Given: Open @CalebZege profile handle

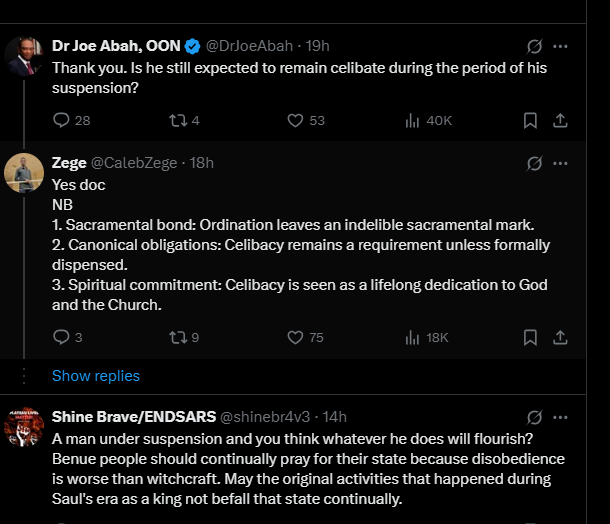Looking at the screenshot, I should tap(134, 163).
